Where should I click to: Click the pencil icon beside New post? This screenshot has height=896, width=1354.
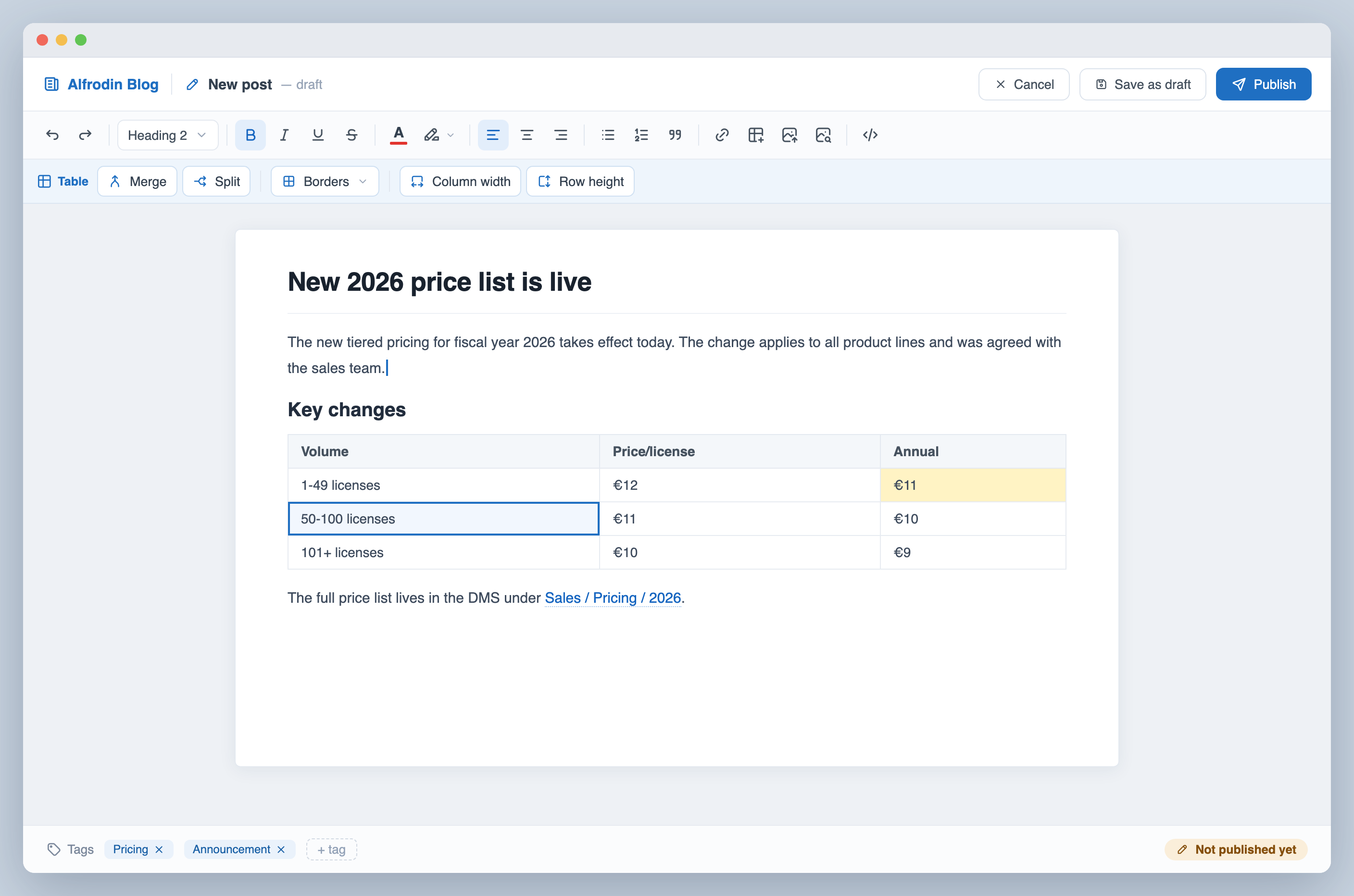click(193, 85)
